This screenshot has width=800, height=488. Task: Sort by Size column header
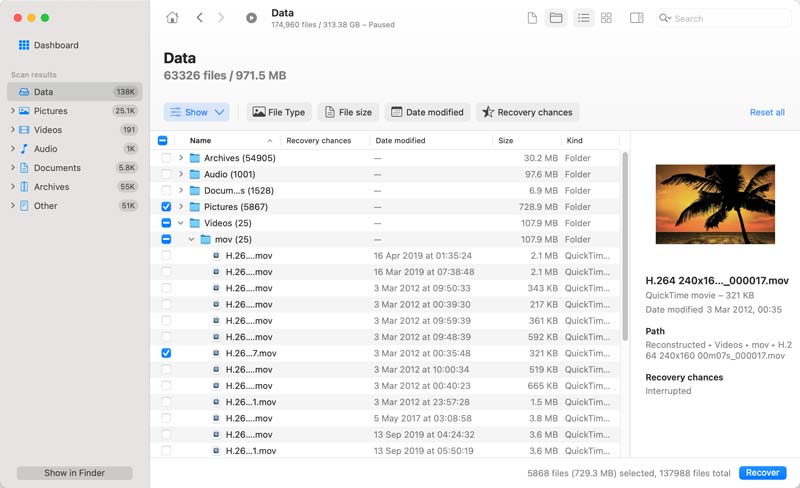(x=506, y=140)
